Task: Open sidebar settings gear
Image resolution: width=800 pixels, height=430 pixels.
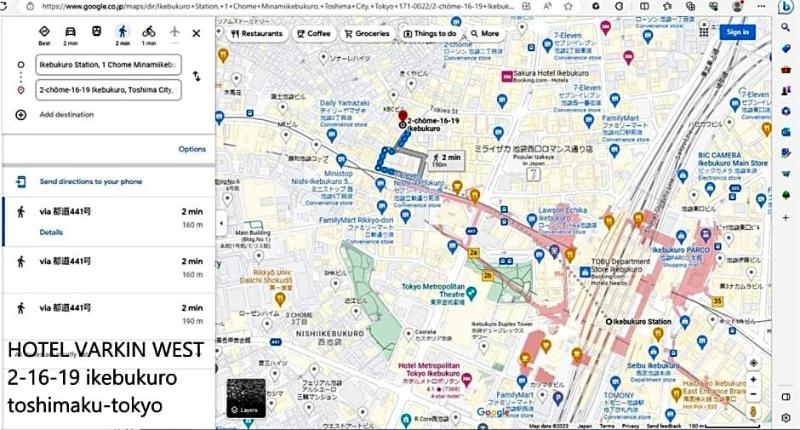Action: click(x=786, y=417)
